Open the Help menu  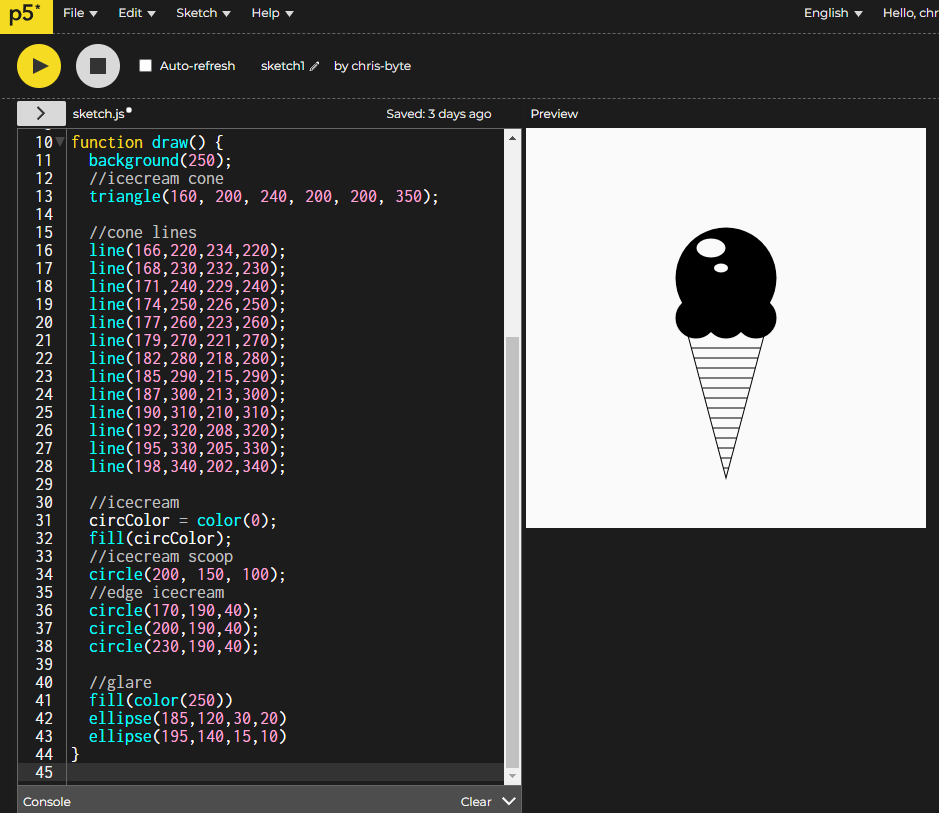[272, 13]
